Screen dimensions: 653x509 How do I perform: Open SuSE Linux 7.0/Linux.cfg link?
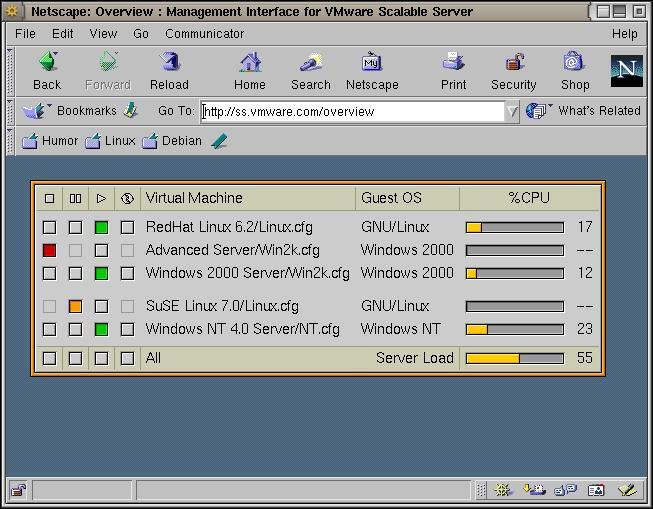222,306
